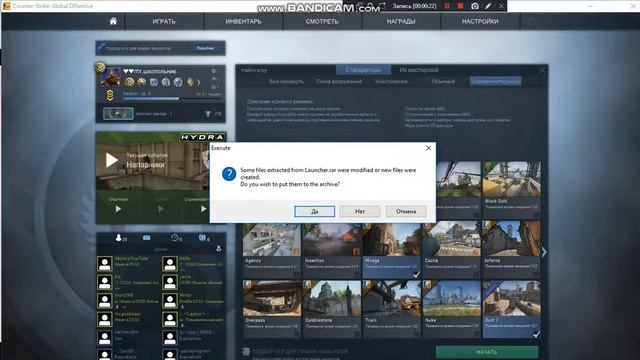Toggle the Cobblestone map selection

[332, 309]
